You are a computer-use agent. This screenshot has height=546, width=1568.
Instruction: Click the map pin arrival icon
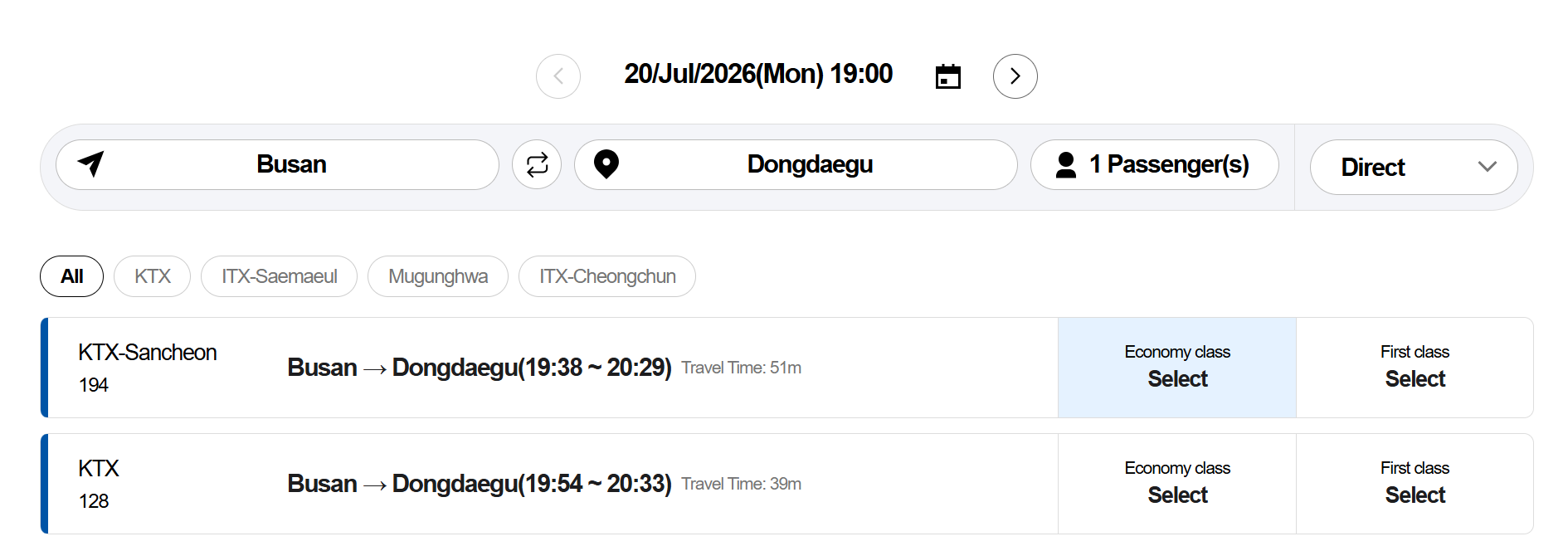pyautogui.click(x=606, y=164)
